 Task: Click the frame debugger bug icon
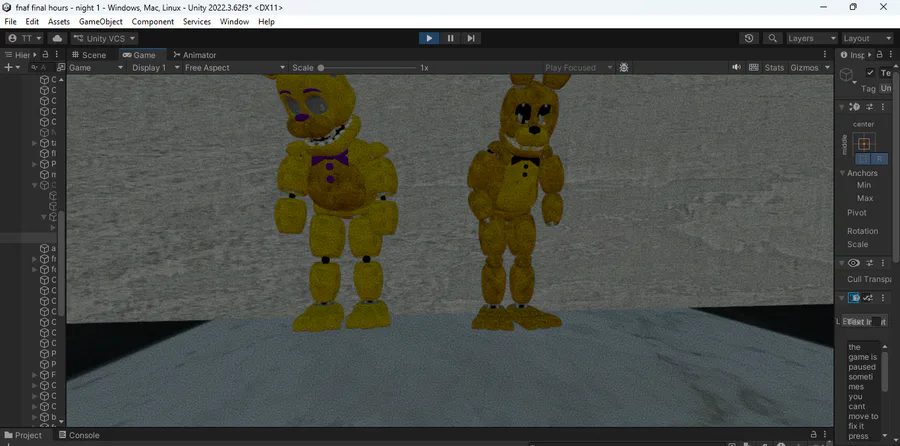click(x=624, y=68)
